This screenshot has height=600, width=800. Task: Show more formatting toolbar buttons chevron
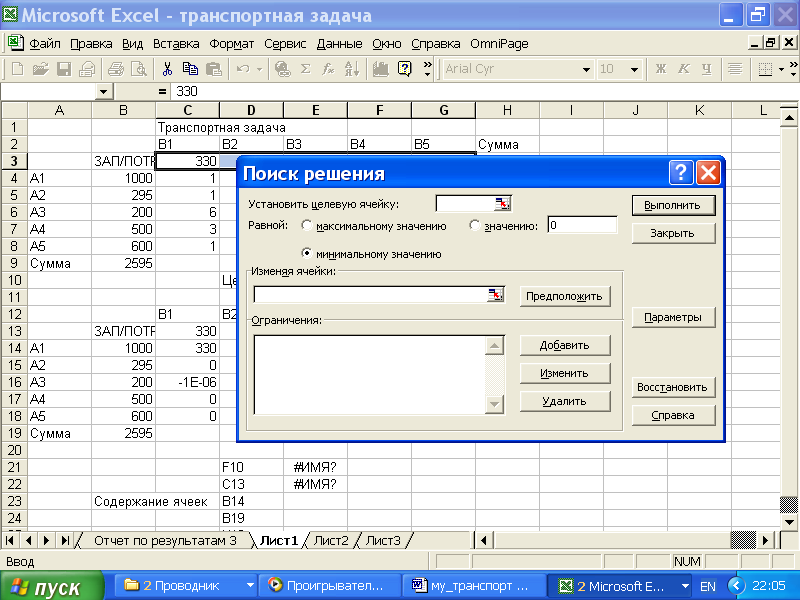[793, 68]
